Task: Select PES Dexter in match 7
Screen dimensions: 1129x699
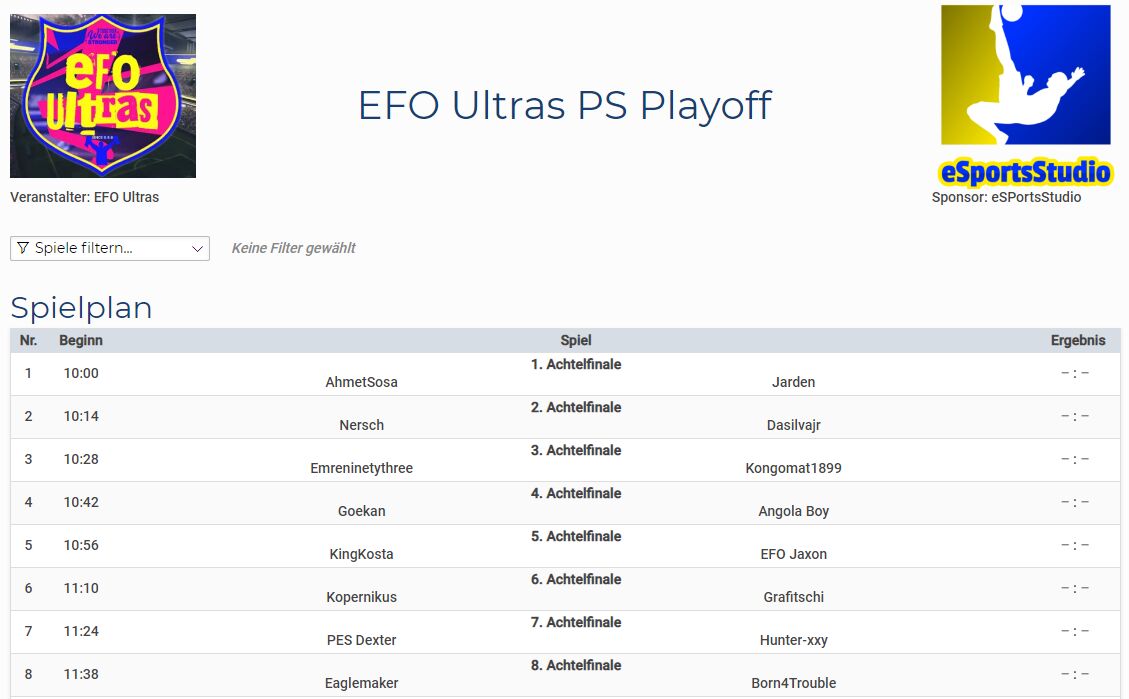Action: [x=361, y=640]
